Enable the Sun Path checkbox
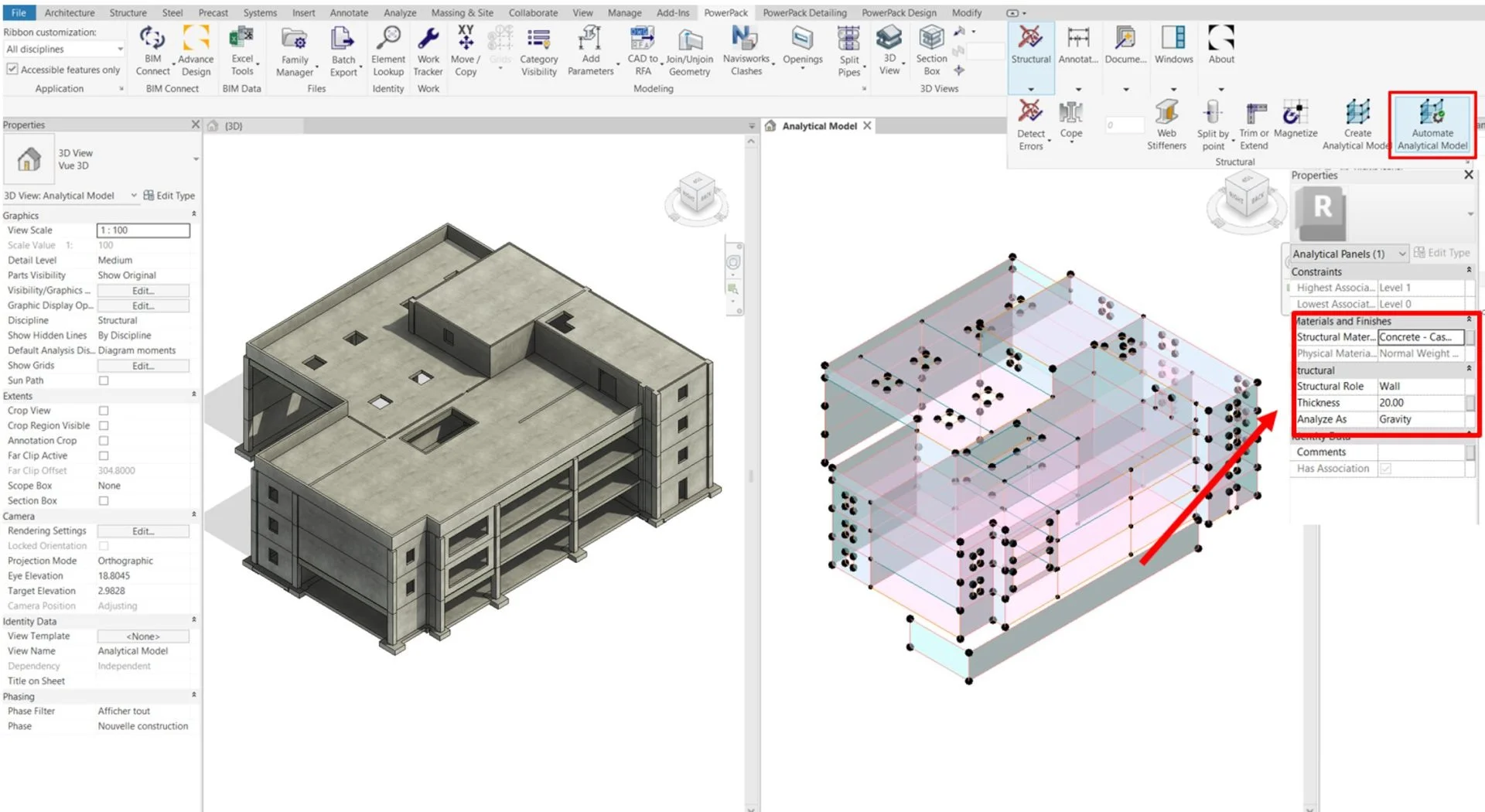1485x812 pixels. click(x=104, y=380)
